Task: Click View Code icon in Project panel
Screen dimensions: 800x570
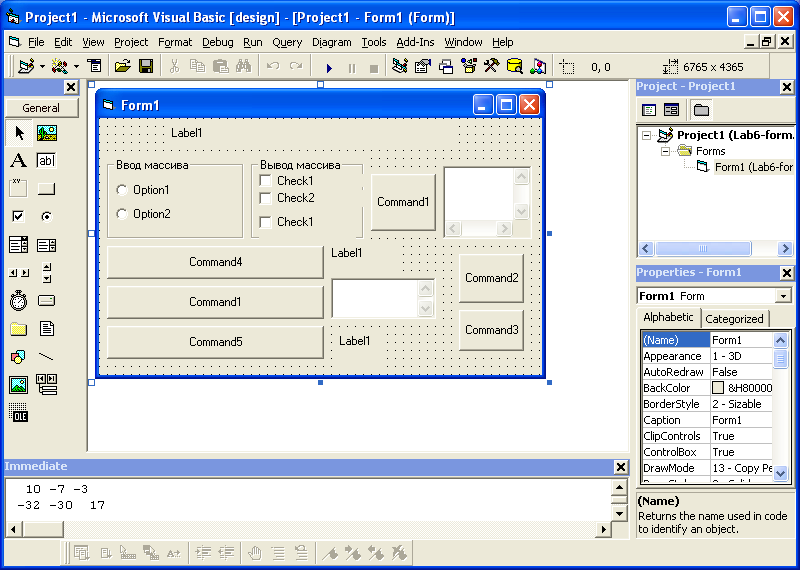Action: pos(649,110)
